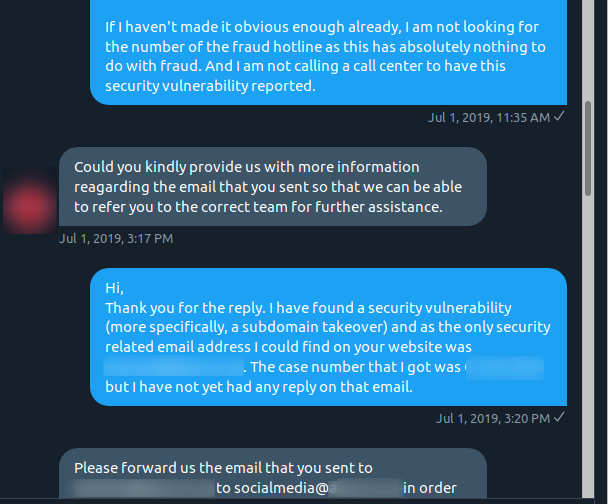Click the Jul 1, 2019, 3:20 PM timestamp
Screen dimensions: 608x504
click(x=493, y=419)
